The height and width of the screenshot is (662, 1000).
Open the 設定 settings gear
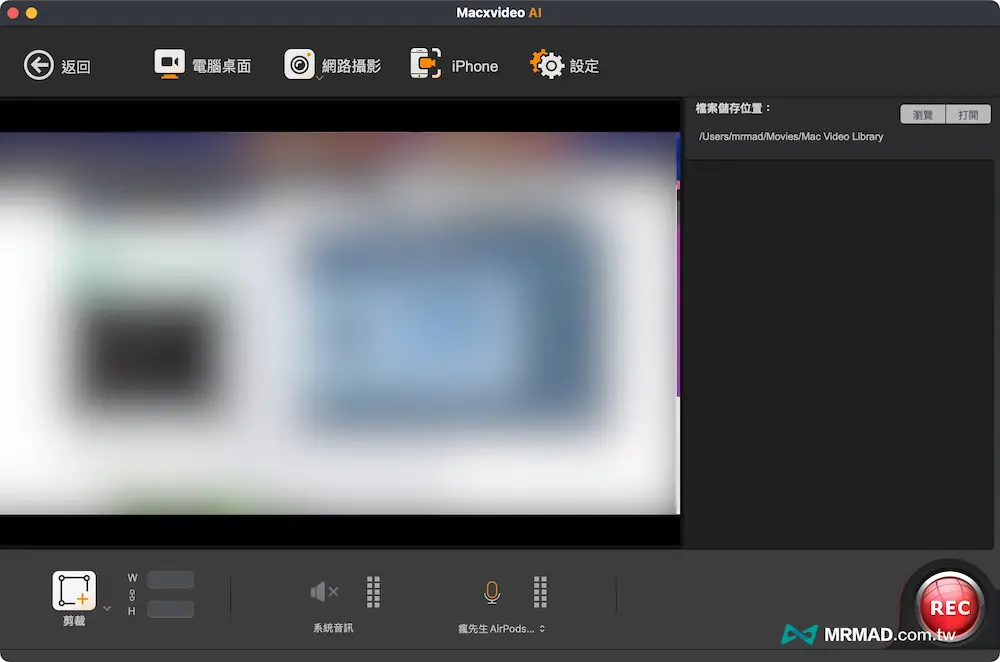[x=547, y=65]
